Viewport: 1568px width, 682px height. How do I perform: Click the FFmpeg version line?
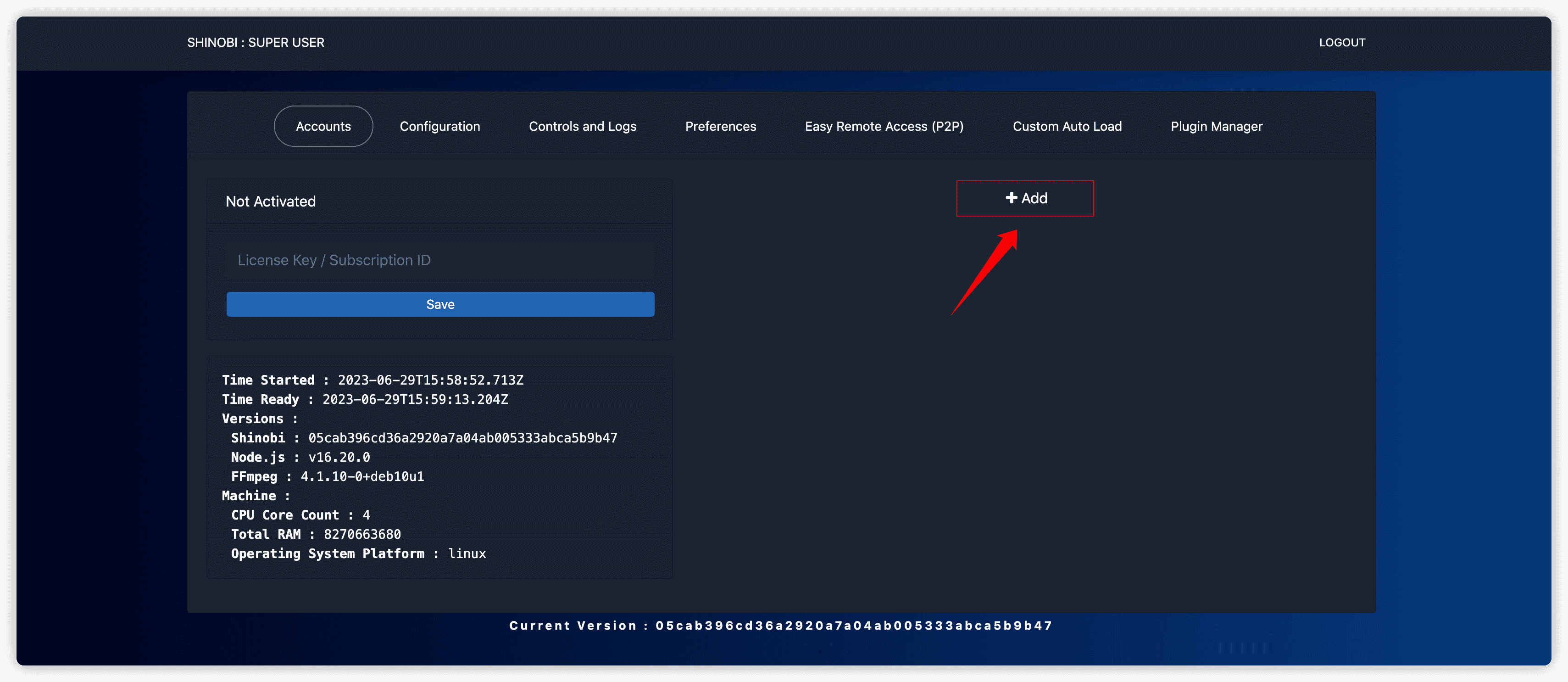327,477
